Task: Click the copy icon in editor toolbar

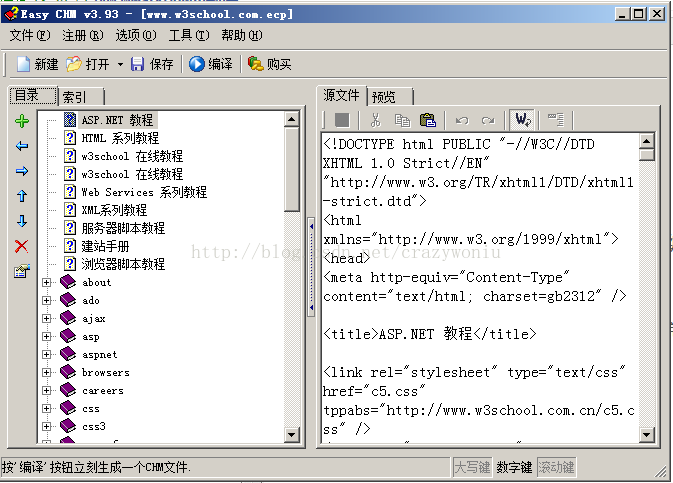Action: pos(402,120)
